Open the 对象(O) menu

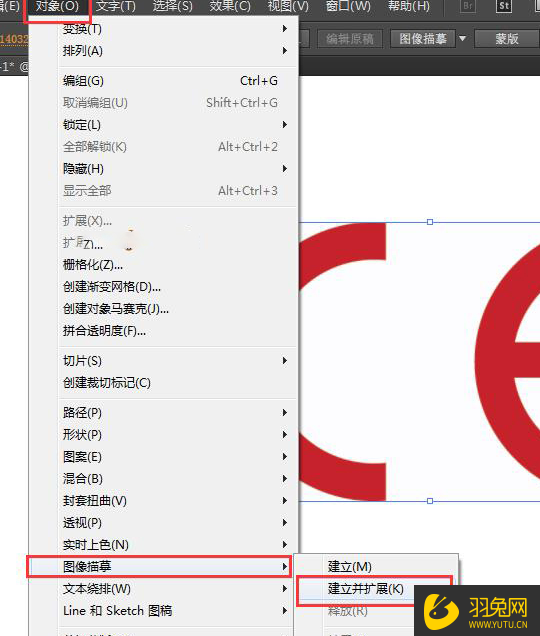57,7
